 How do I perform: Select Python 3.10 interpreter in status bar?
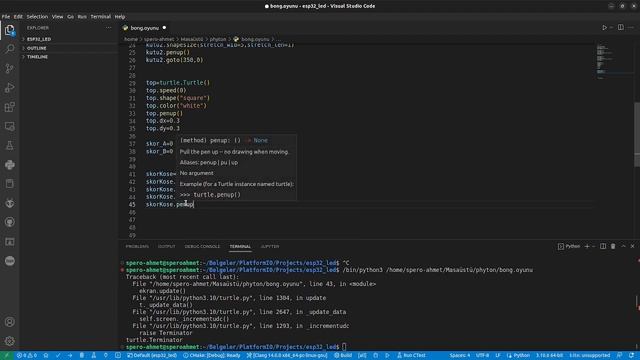pyautogui.click(x=549, y=356)
